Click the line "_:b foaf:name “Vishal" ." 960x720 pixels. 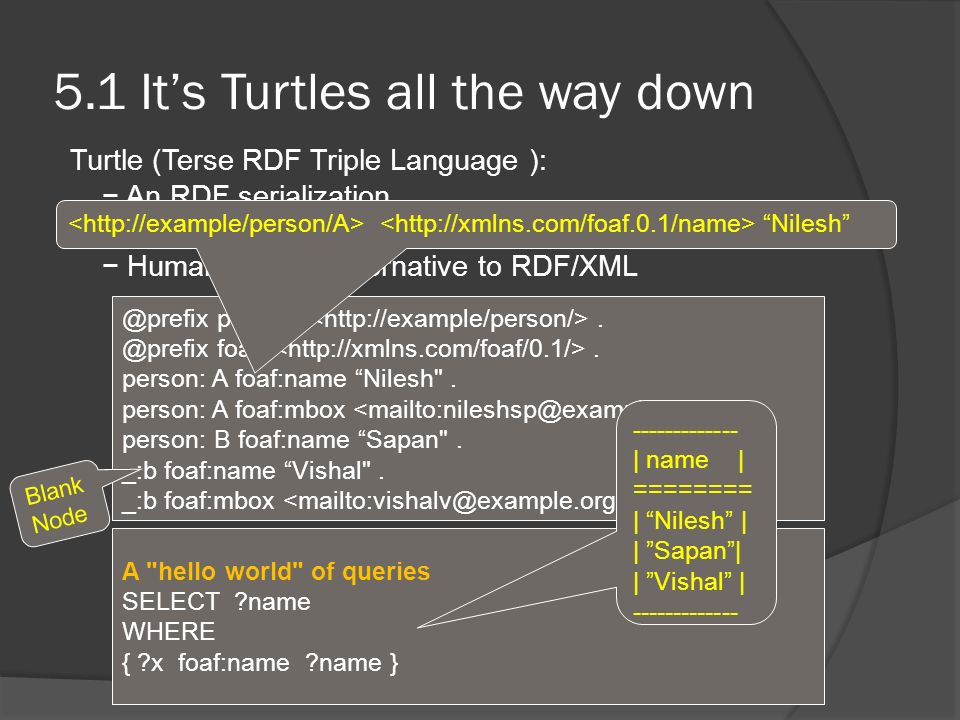coord(253,471)
